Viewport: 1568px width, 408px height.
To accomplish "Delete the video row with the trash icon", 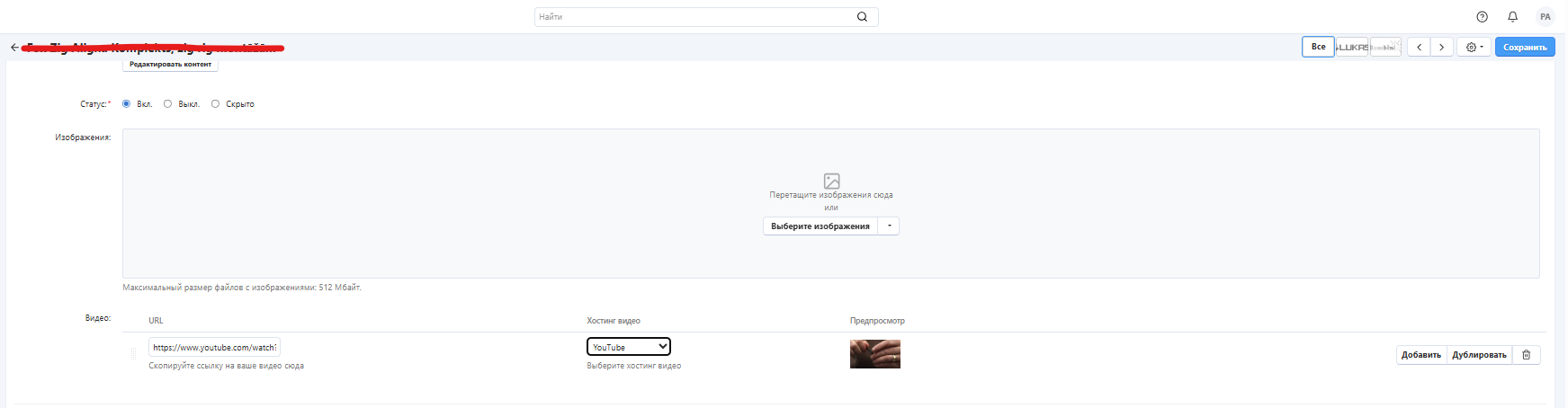I will point(1526,355).
